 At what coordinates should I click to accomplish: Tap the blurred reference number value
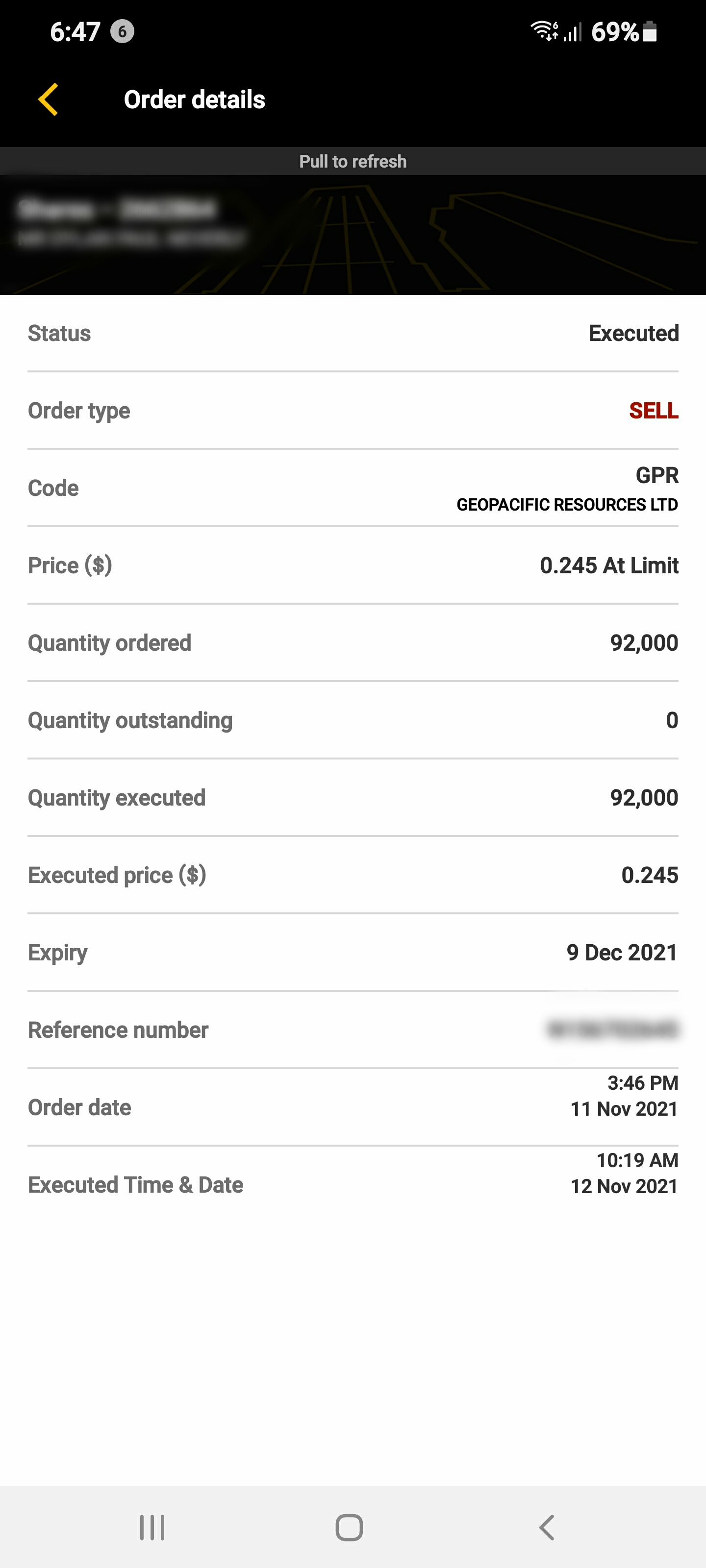[x=613, y=1030]
